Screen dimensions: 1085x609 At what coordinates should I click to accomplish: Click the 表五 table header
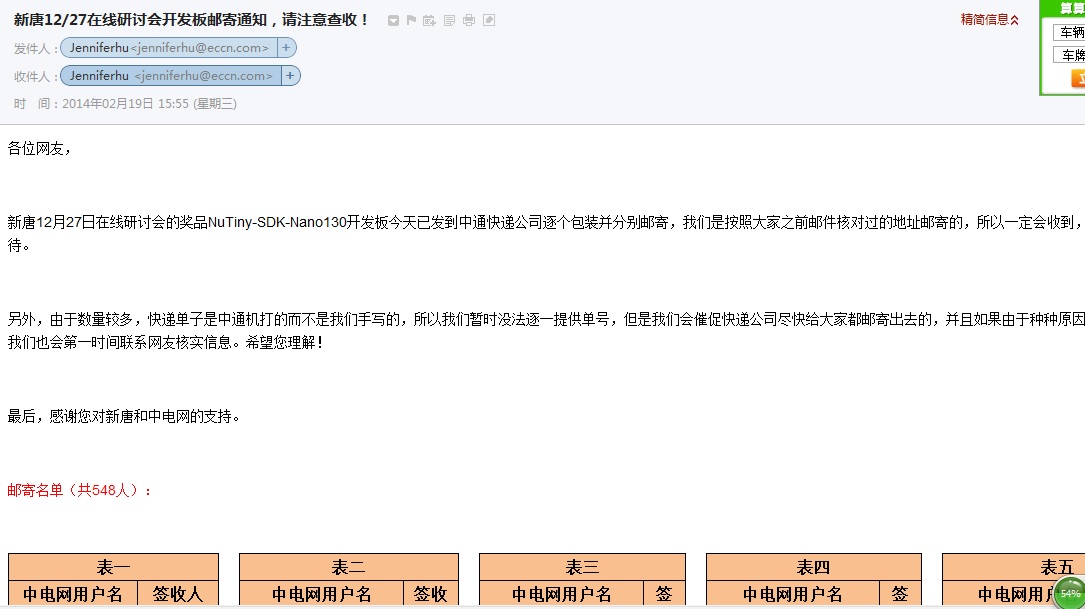coord(1014,567)
